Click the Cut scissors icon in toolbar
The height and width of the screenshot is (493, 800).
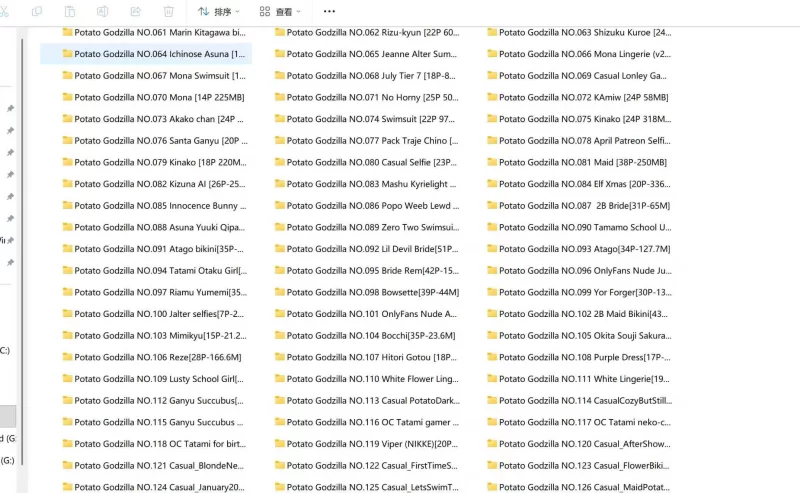pos(4,11)
